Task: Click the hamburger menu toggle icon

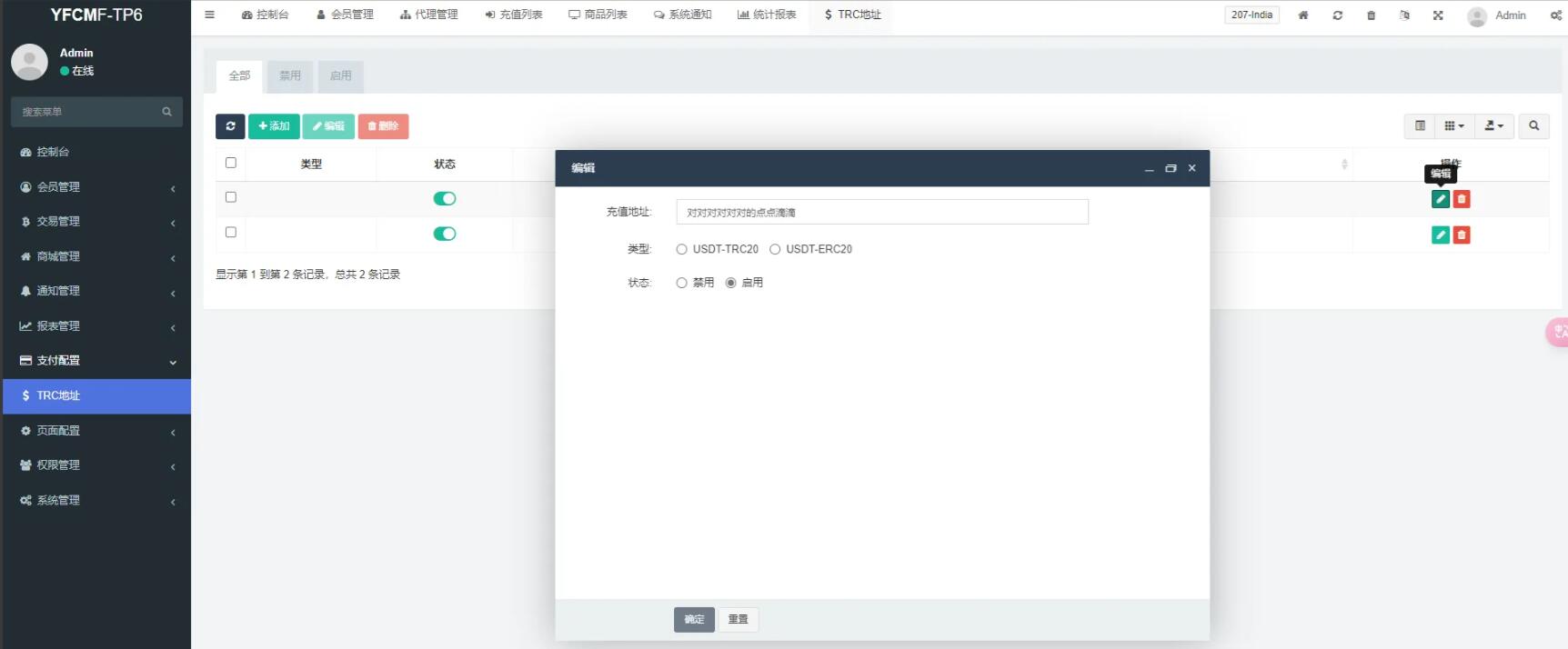Action: pos(209,15)
